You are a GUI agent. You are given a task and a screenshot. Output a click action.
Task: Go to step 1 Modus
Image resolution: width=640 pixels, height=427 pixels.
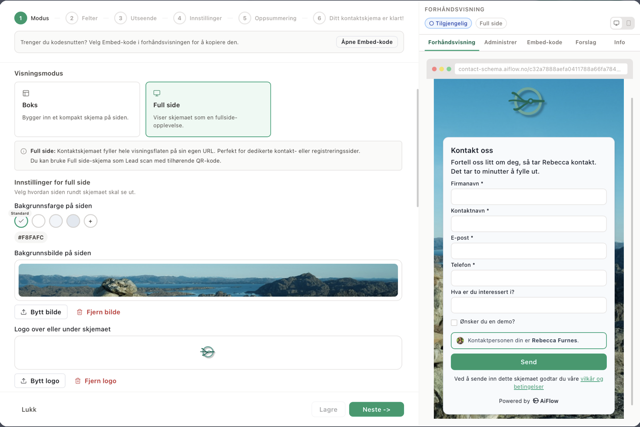(32, 18)
